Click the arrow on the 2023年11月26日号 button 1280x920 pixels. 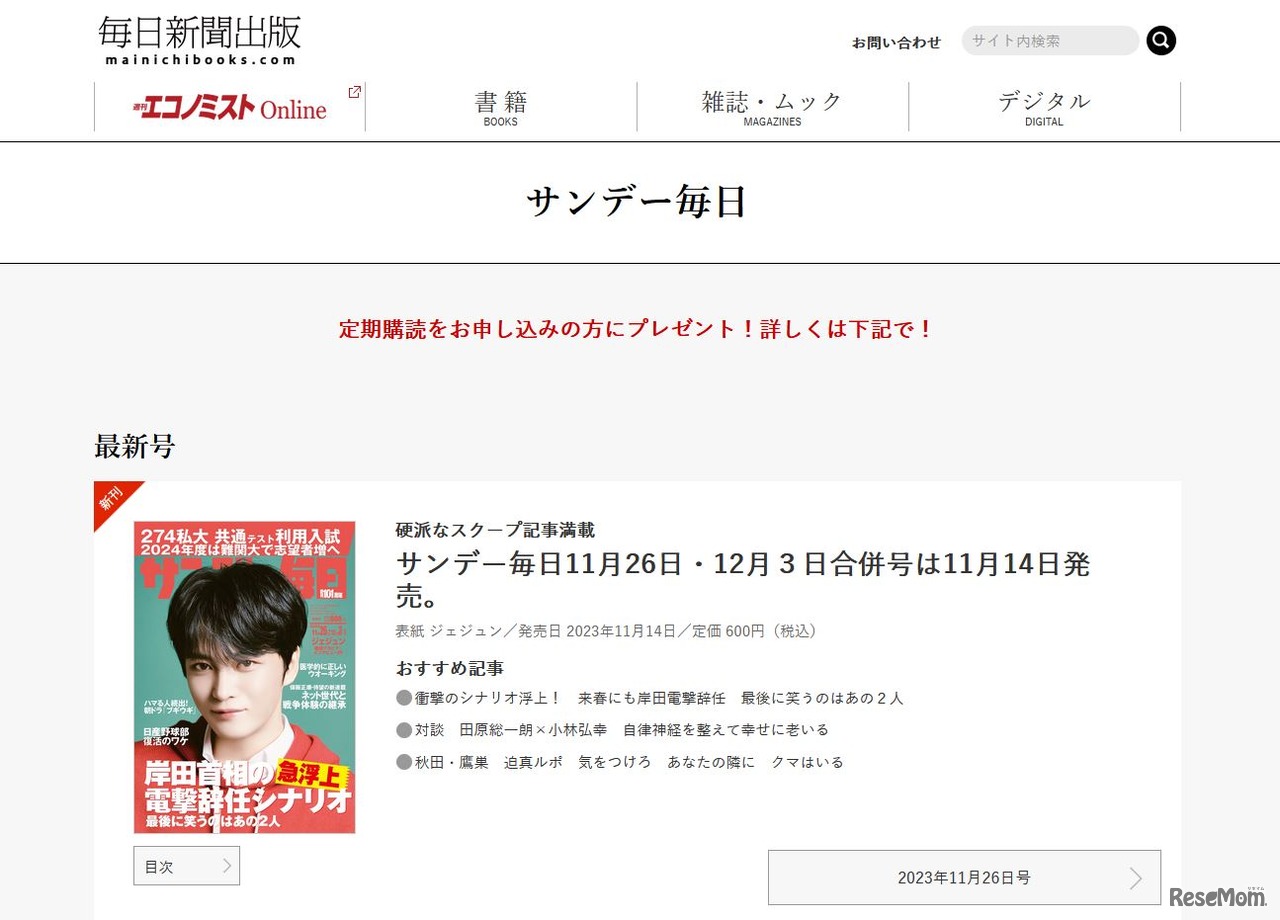coord(1135,878)
